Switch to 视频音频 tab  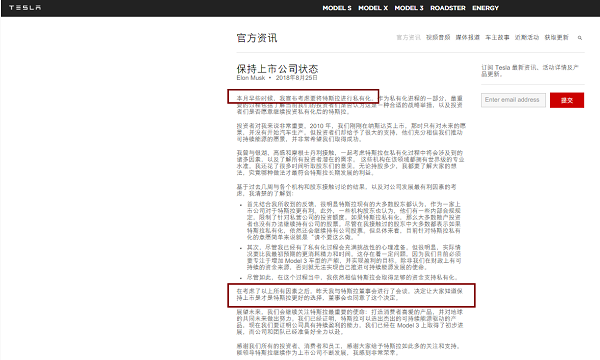(438, 37)
